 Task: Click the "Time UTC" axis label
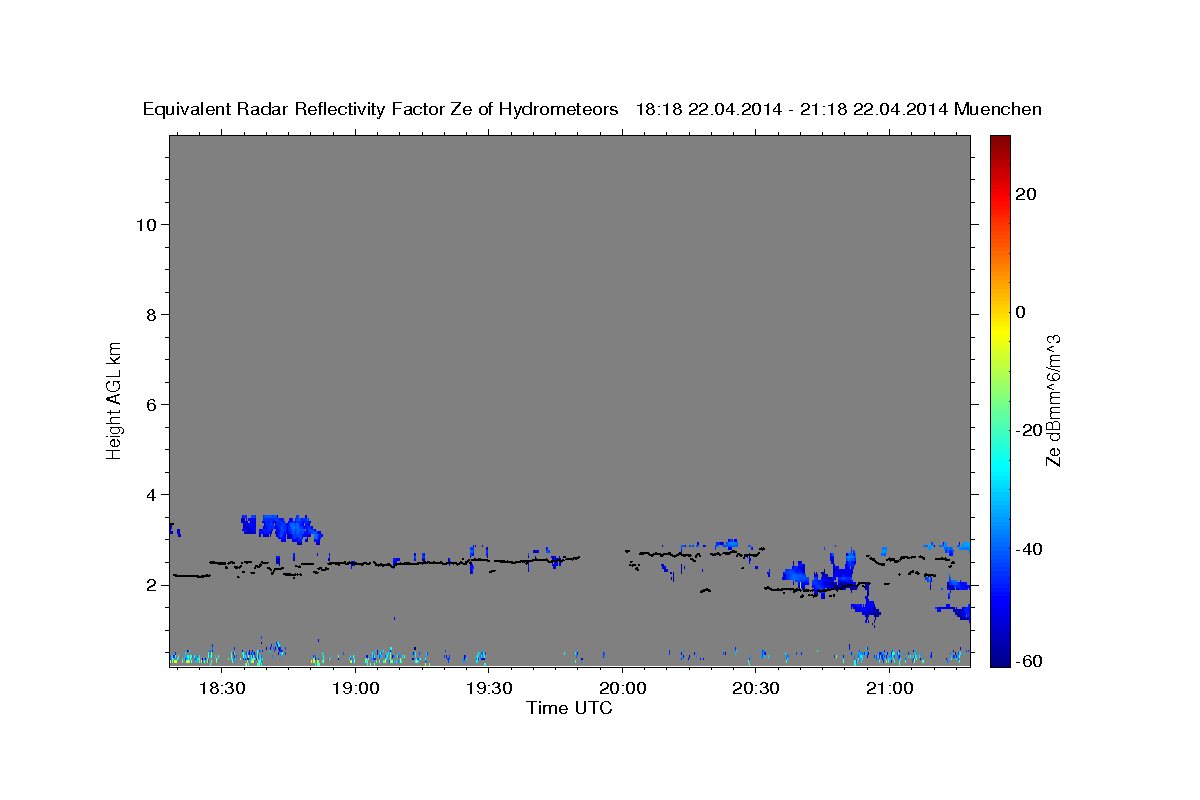[x=569, y=709]
